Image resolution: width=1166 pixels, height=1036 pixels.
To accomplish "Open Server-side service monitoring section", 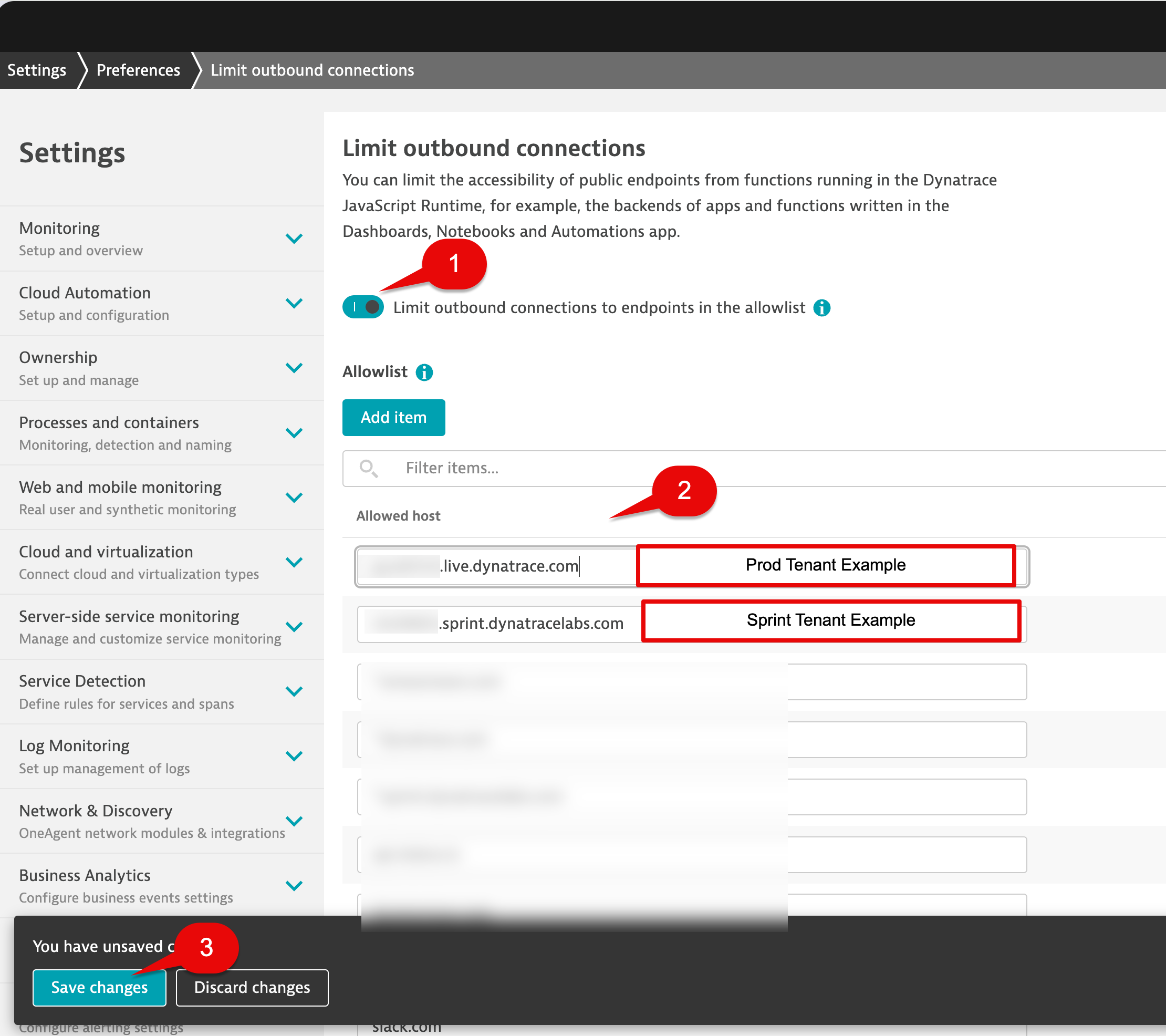I will click(x=162, y=627).
